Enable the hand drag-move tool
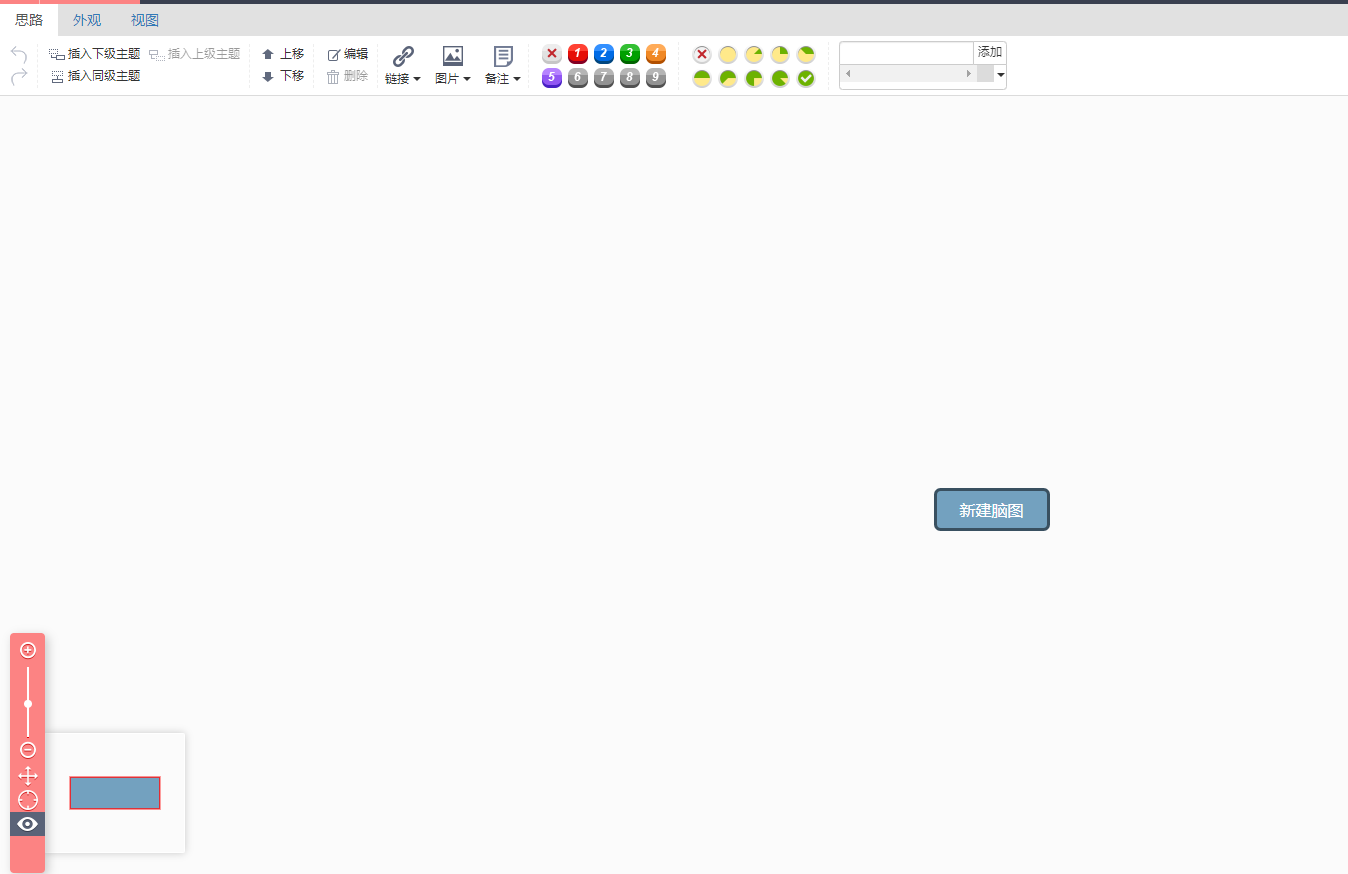Image resolution: width=1348 pixels, height=874 pixels. point(28,775)
